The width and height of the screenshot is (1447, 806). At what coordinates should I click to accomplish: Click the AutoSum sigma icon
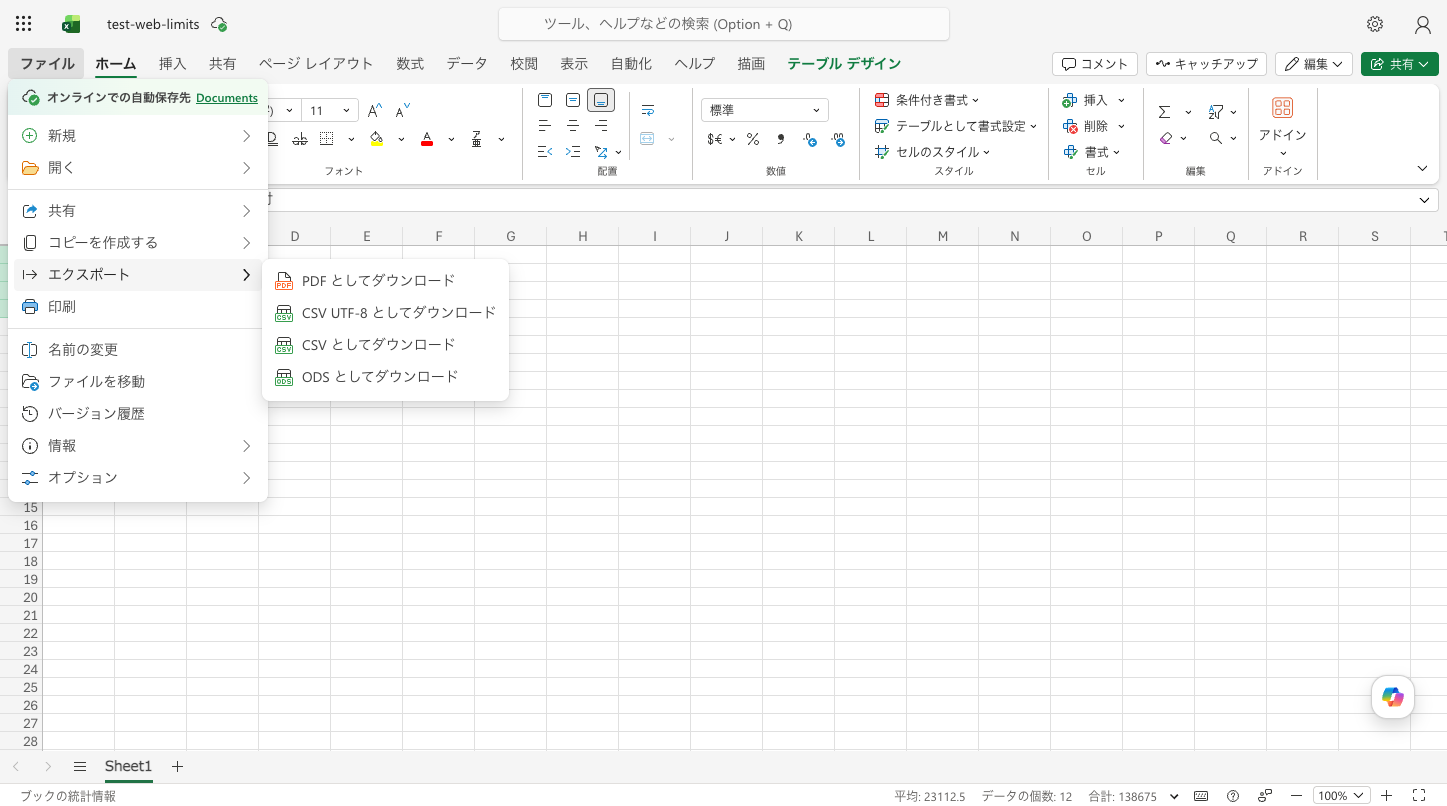tap(1165, 112)
